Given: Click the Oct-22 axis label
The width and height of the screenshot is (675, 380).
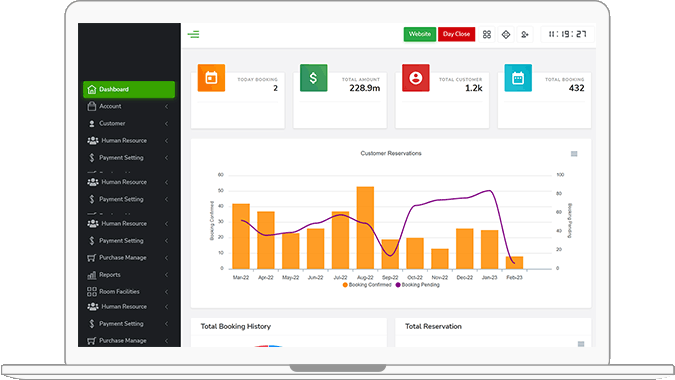Looking at the screenshot, I should coord(415,278).
